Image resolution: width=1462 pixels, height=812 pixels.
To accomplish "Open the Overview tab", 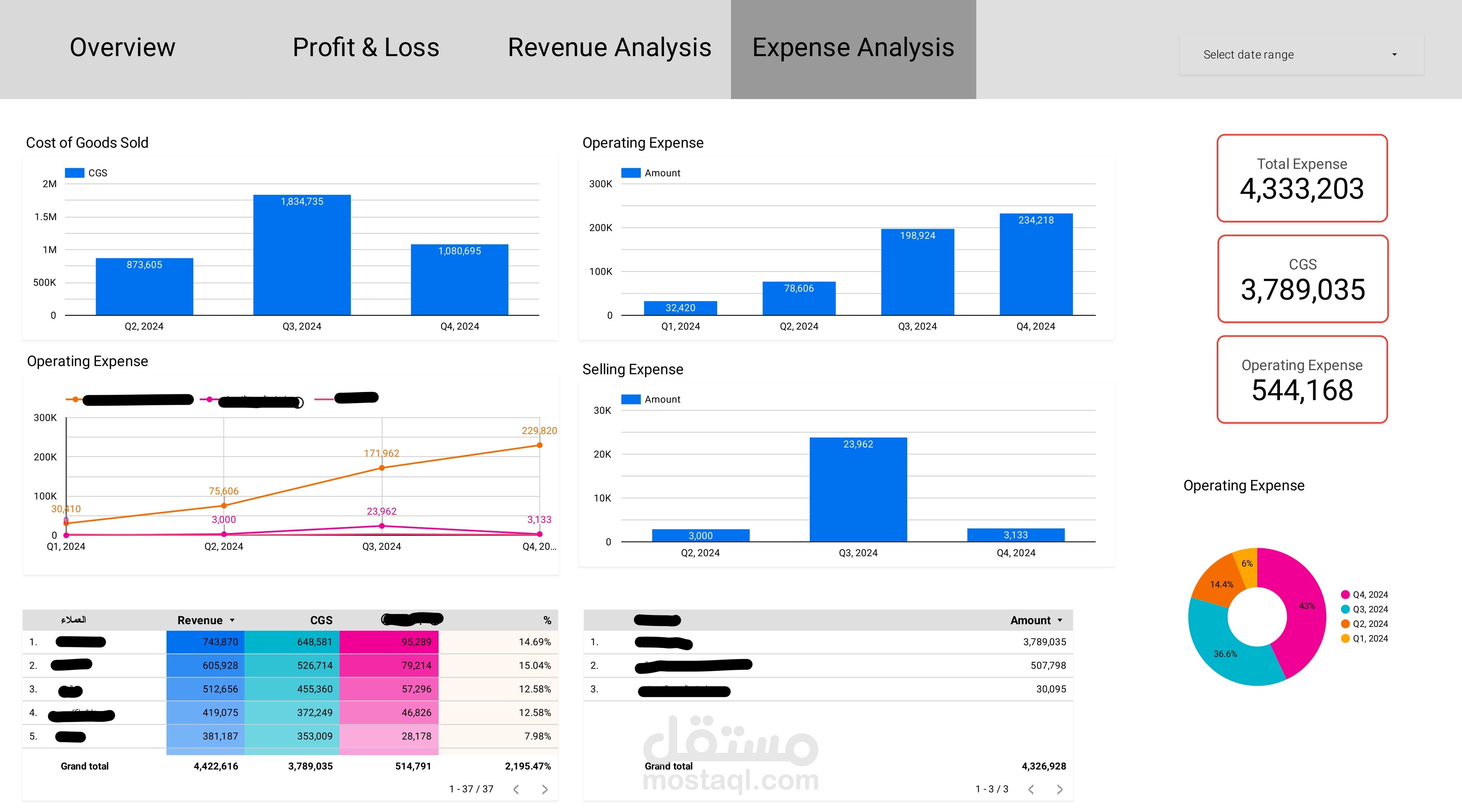I will click(x=122, y=48).
